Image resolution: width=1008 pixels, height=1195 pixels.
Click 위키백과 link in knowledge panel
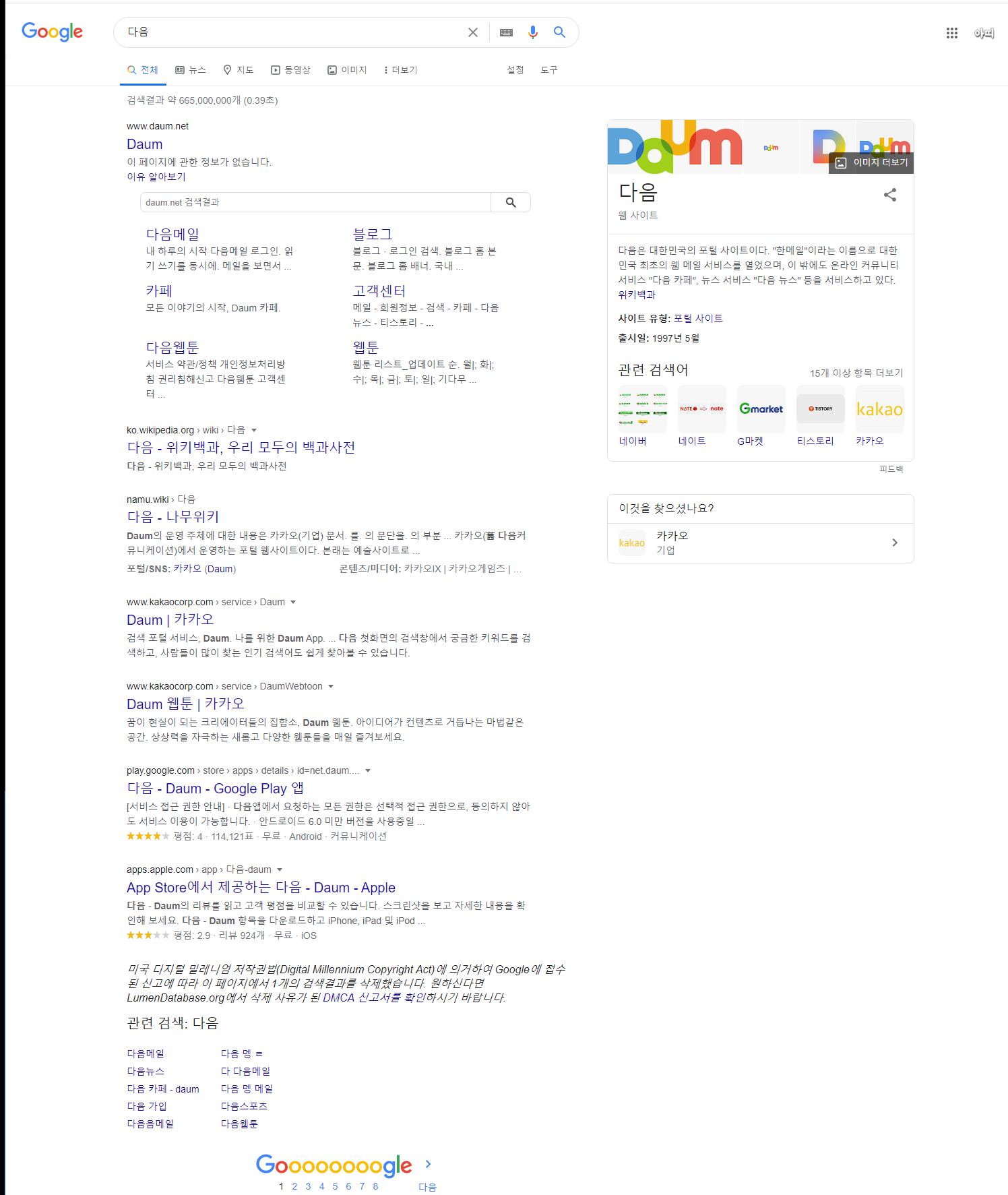pyautogui.click(x=637, y=295)
